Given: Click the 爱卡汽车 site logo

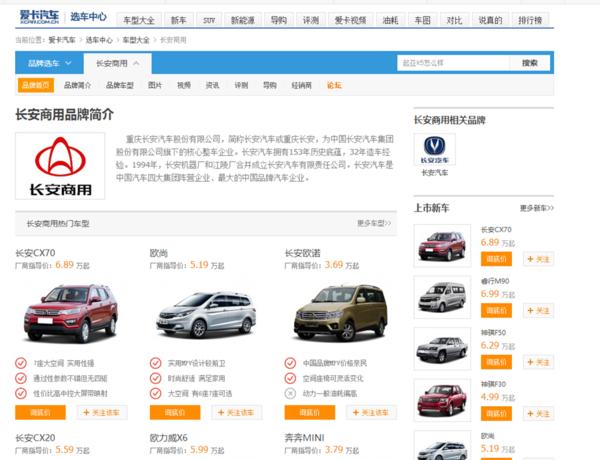Looking at the screenshot, I should (x=39, y=17).
